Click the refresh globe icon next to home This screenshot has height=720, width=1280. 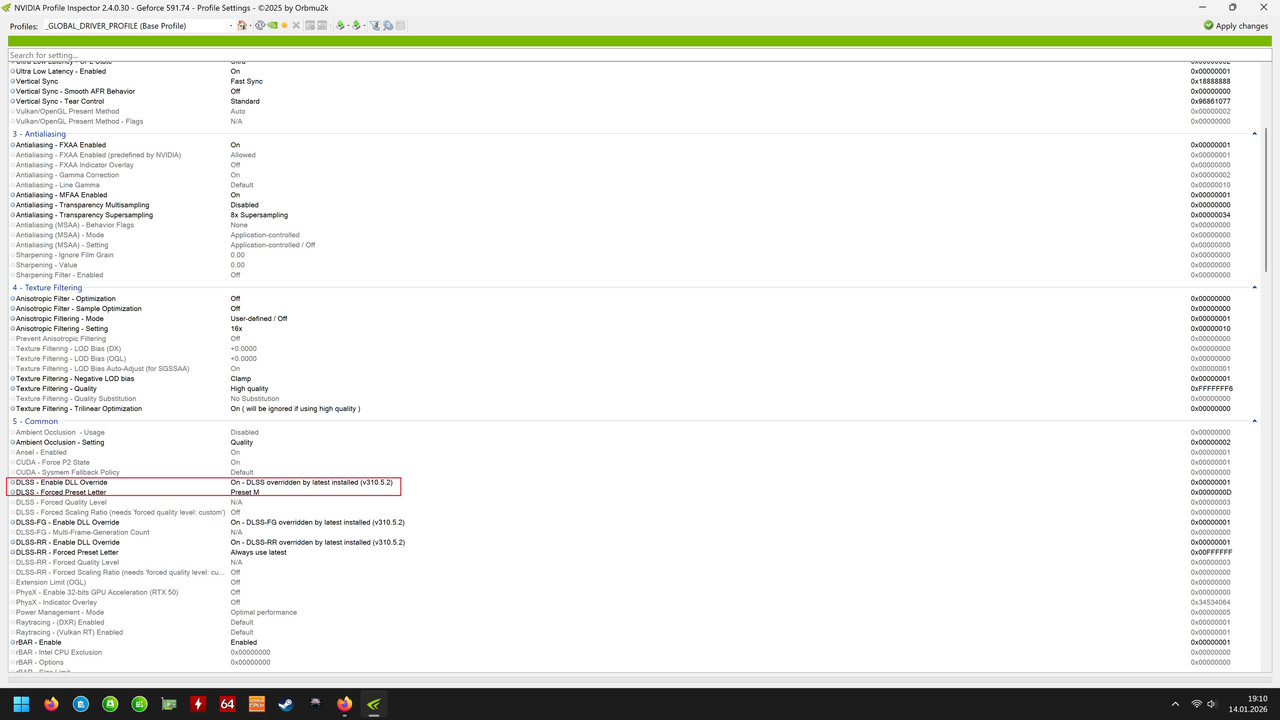point(260,25)
